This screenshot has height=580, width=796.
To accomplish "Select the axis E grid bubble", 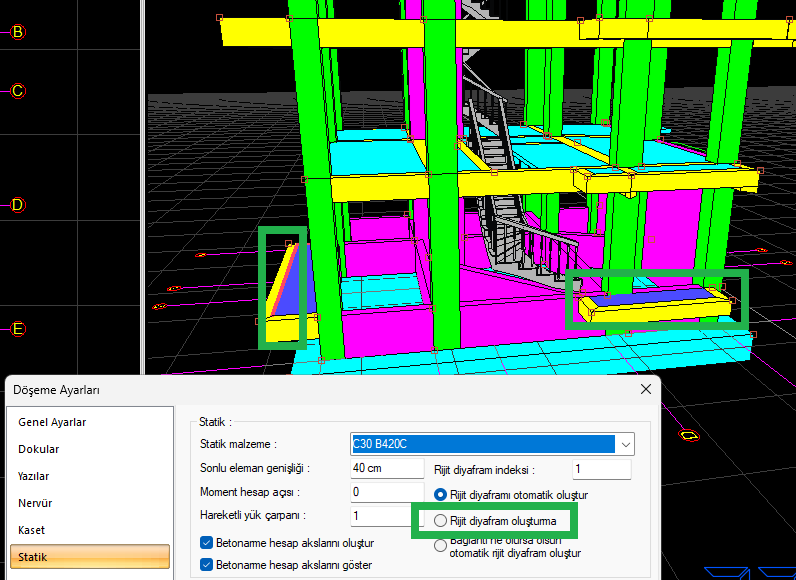I will pyautogui.click(x=17, y=329).
